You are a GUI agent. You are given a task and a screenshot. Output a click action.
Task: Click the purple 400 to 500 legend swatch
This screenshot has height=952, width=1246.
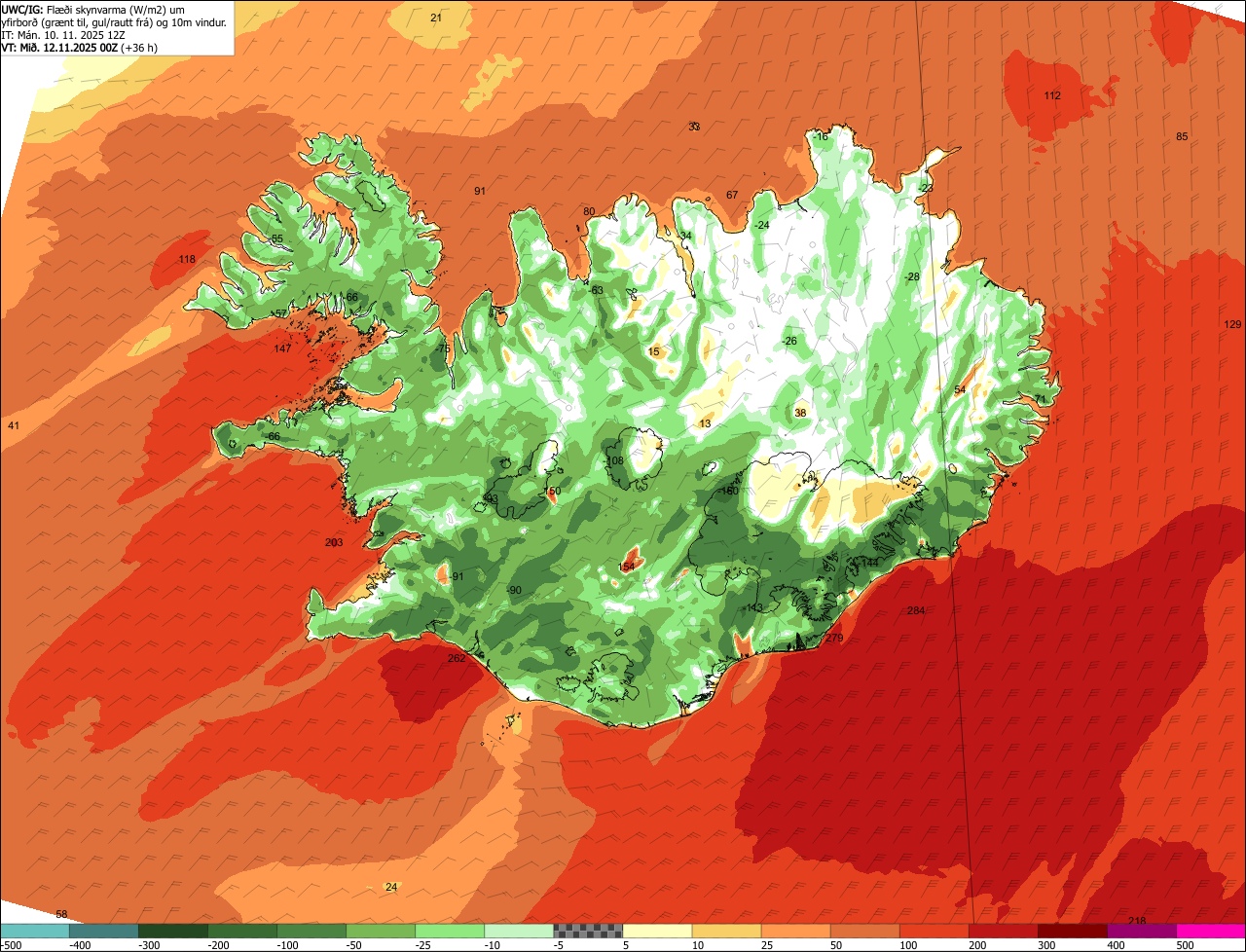point(1142,930)
